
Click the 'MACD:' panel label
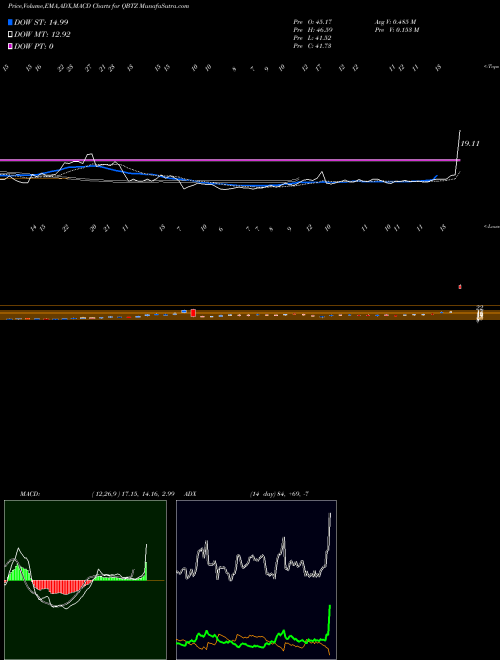click(x=30, y=493)
